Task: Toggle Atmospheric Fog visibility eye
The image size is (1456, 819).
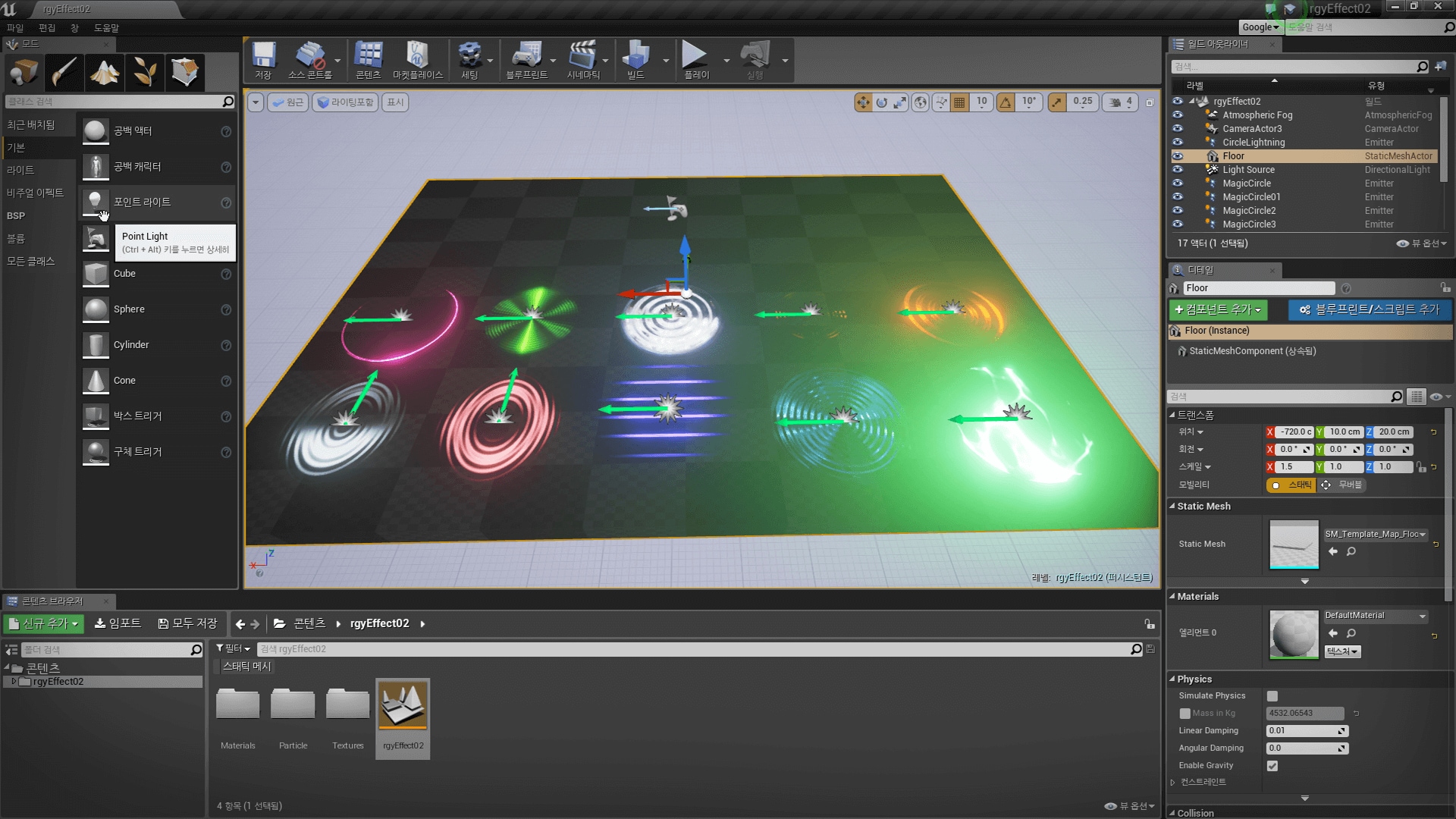Action: click(1177, 115)
